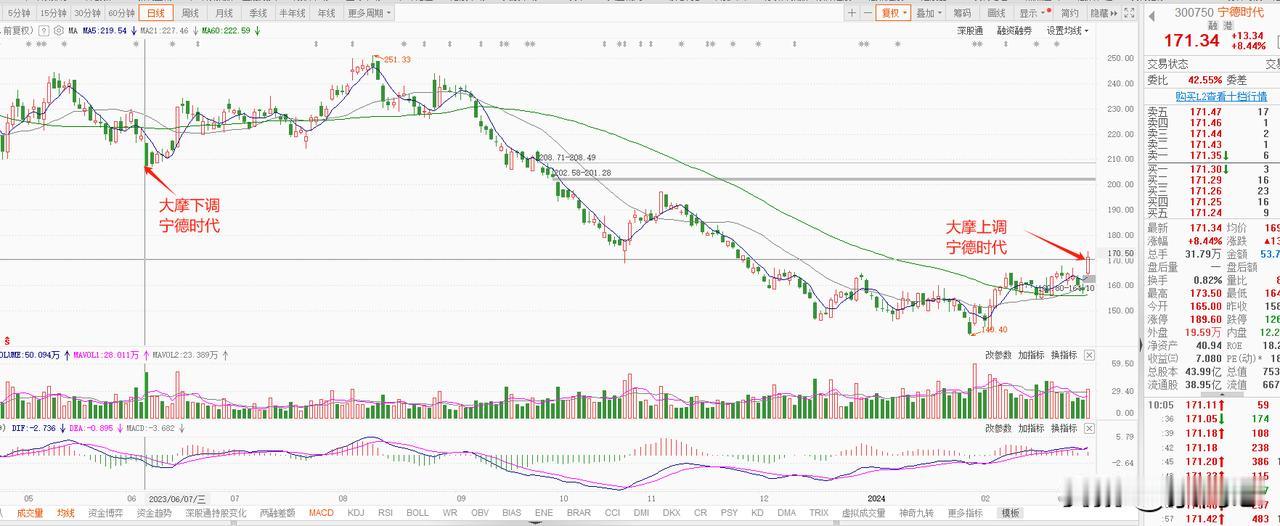Image resolution: width=1280 pixels, height=526 pixels.
Task: Select 资金趋势 indicator tab
Action: click(153, 513)
